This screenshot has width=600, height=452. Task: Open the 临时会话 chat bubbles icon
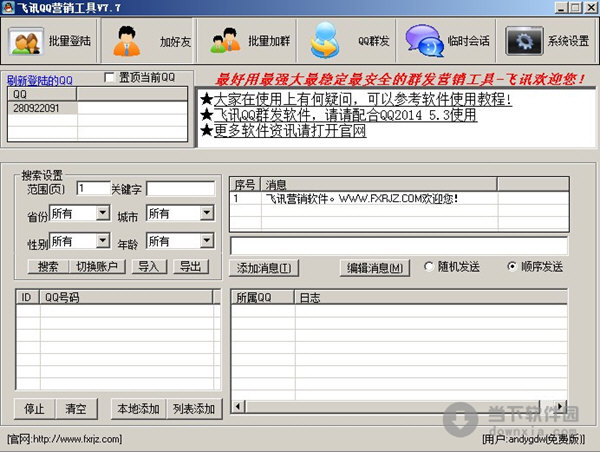[x=424, y=41]
